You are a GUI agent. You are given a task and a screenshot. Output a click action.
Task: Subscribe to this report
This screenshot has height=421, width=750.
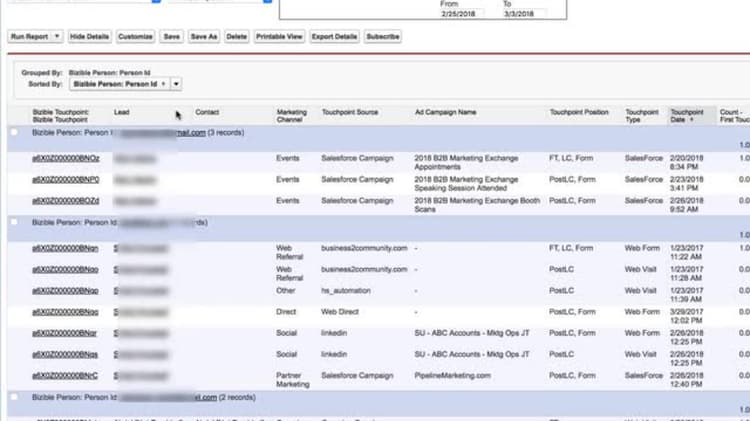(x=383, y=37)
